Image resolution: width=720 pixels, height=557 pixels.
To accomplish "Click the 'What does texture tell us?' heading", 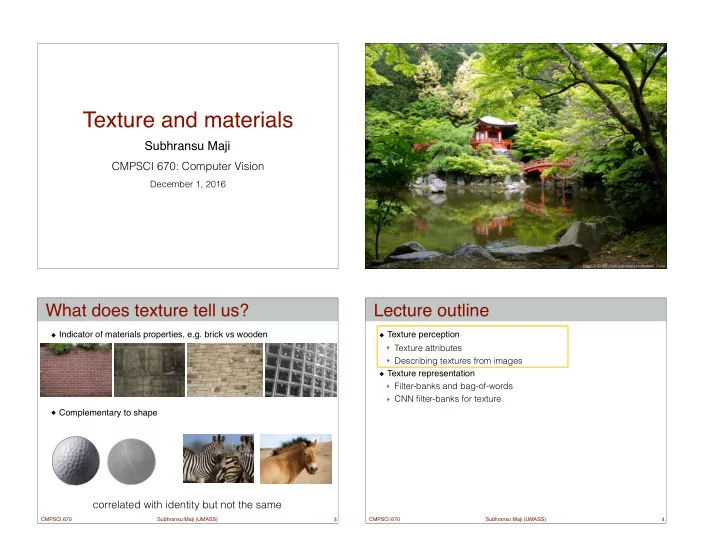I will coord(147,310).
